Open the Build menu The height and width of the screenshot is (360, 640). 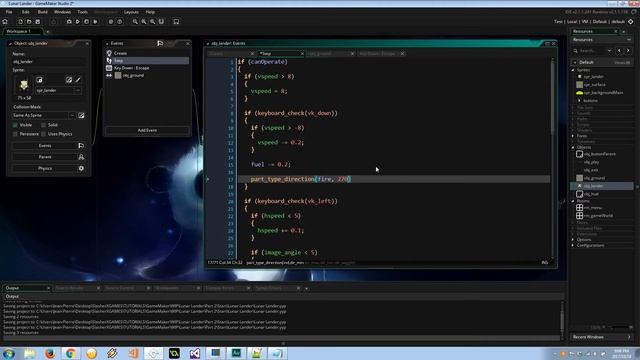coord(43,12)
